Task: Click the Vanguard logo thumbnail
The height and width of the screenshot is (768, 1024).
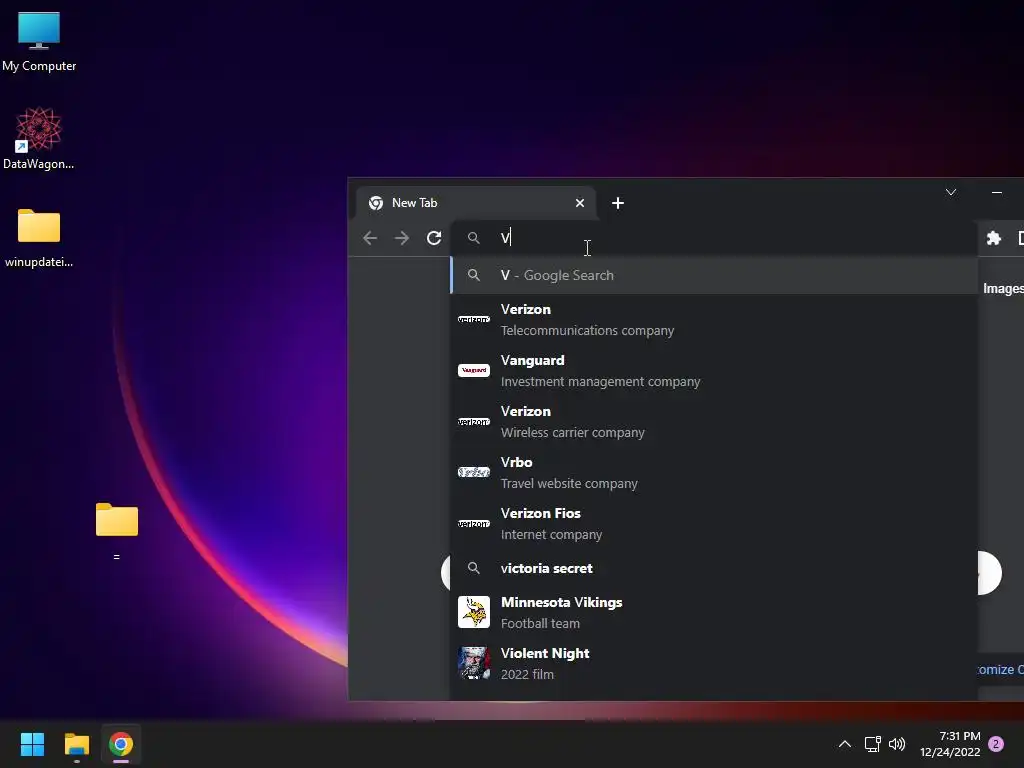Action: click(x=473, y=370)
